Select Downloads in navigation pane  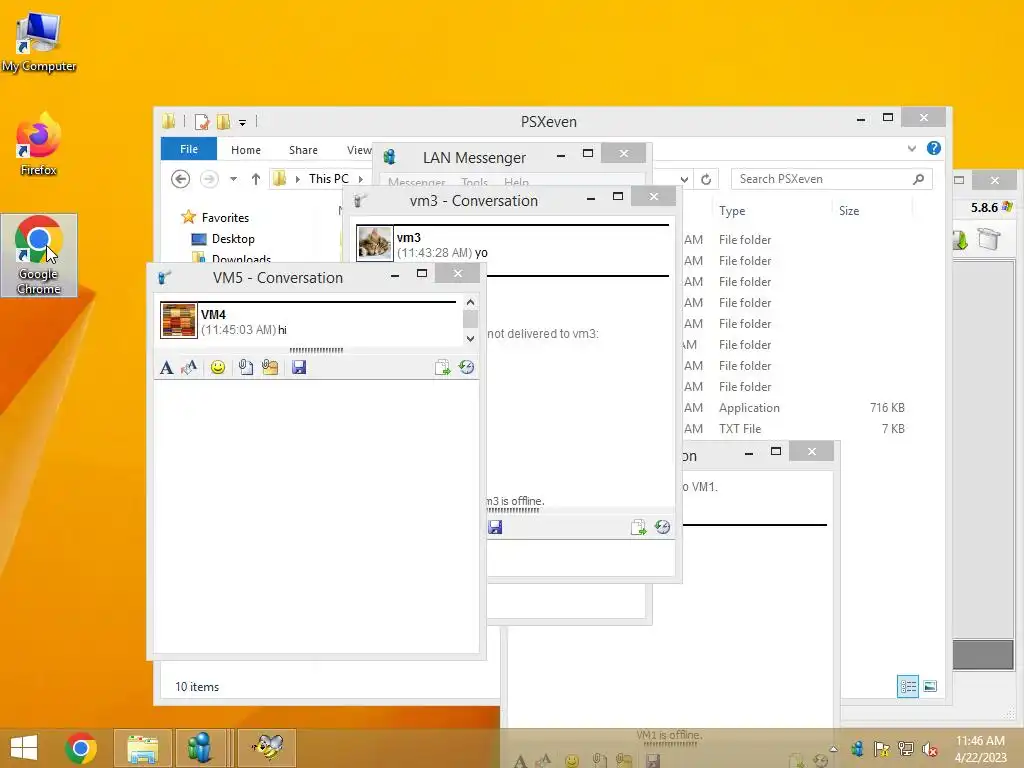241,259
